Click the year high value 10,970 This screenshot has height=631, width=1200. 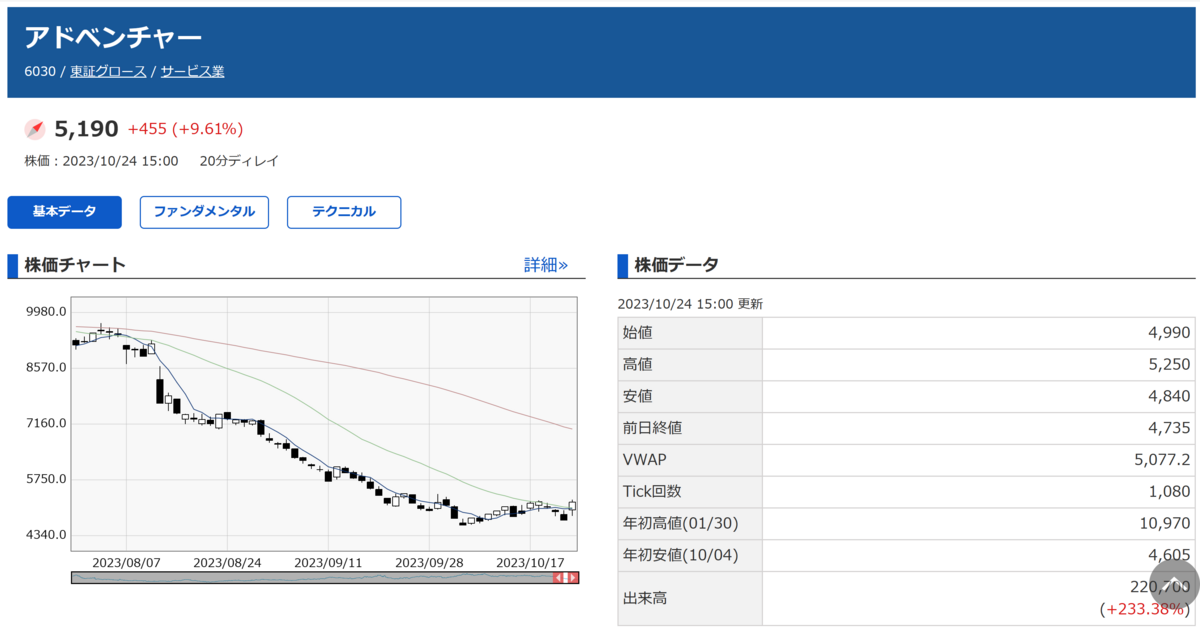tap(1166, 524)
